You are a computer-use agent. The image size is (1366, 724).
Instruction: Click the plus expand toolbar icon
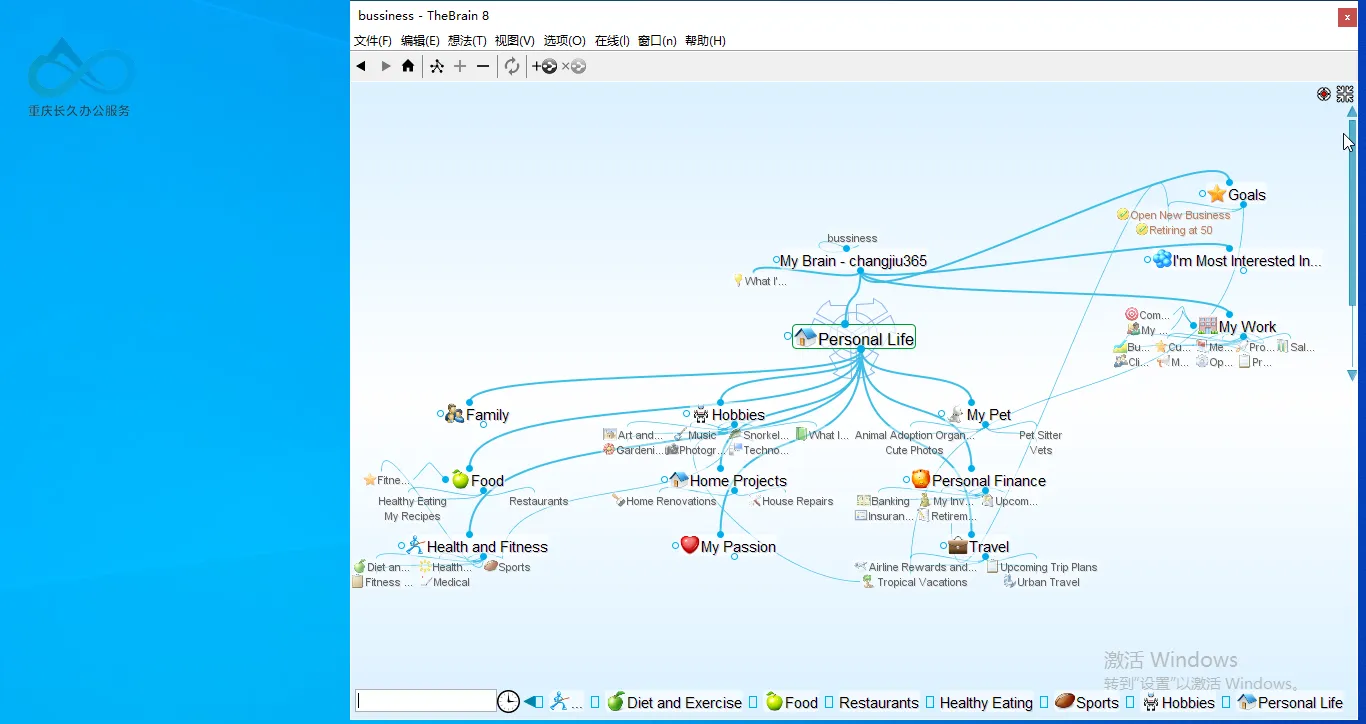click(460, 66)
